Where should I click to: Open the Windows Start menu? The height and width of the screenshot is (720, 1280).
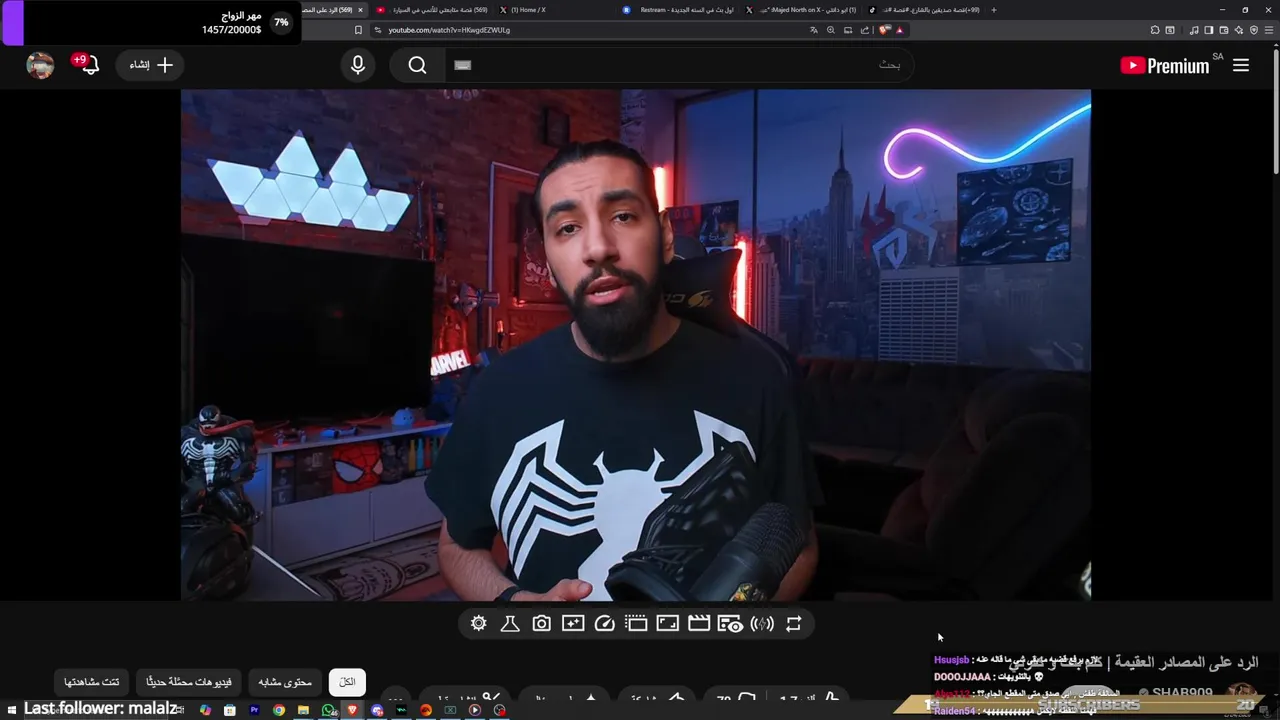click(12, 710)
